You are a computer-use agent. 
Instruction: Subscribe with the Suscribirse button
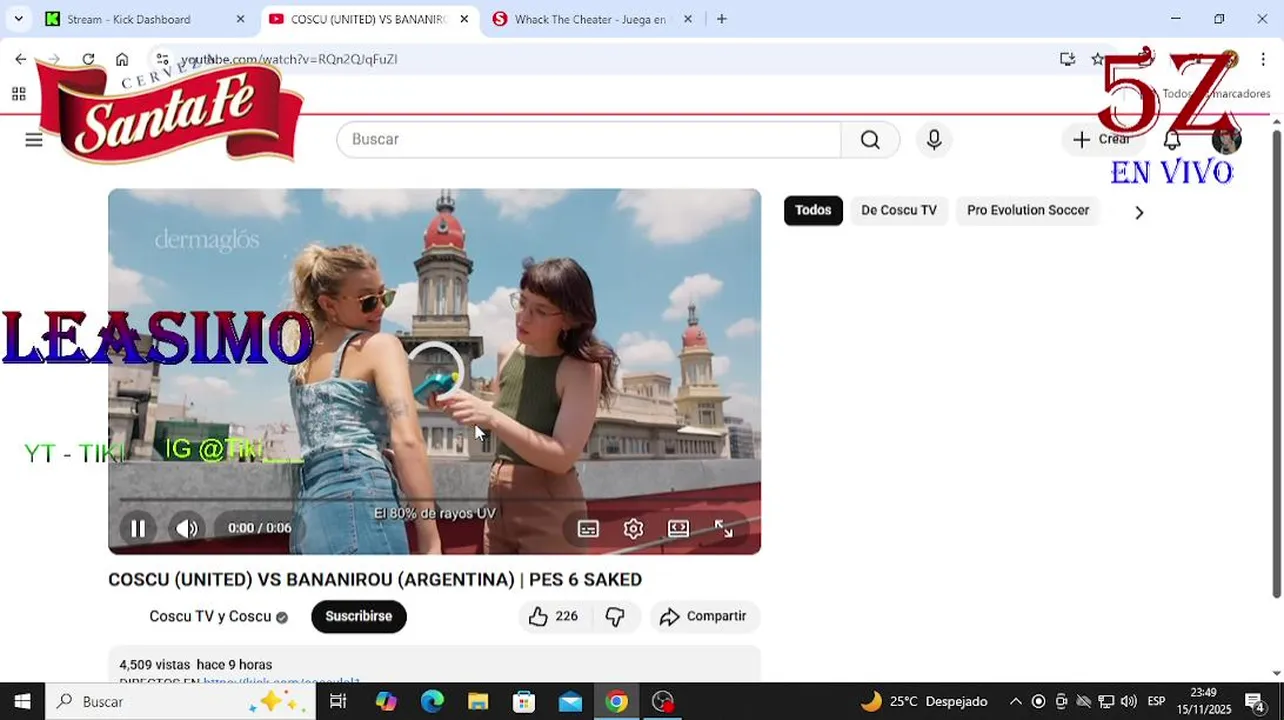coord(358,616)
